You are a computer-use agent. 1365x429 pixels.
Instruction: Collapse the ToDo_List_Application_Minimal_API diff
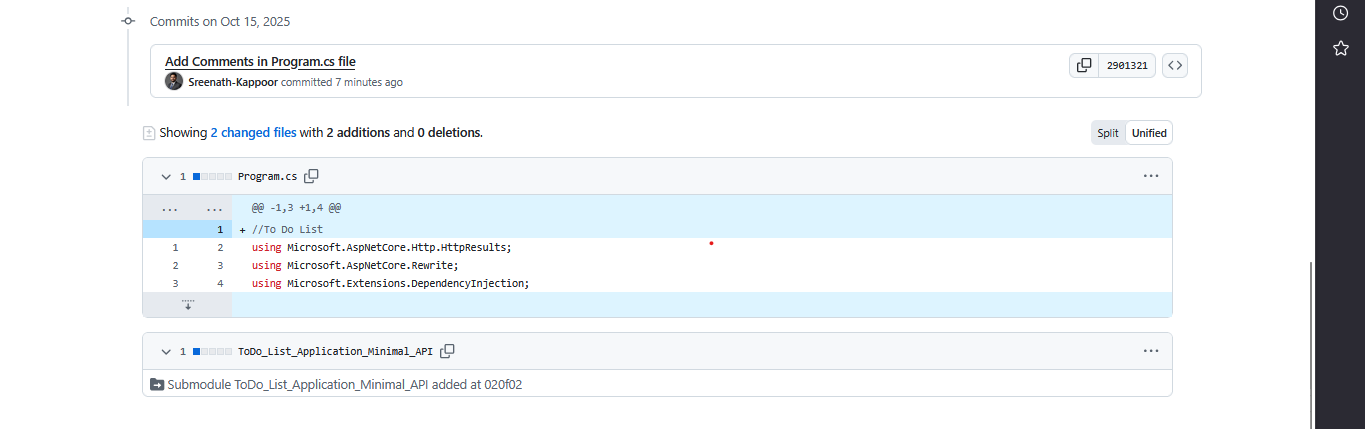click(166, 351)
